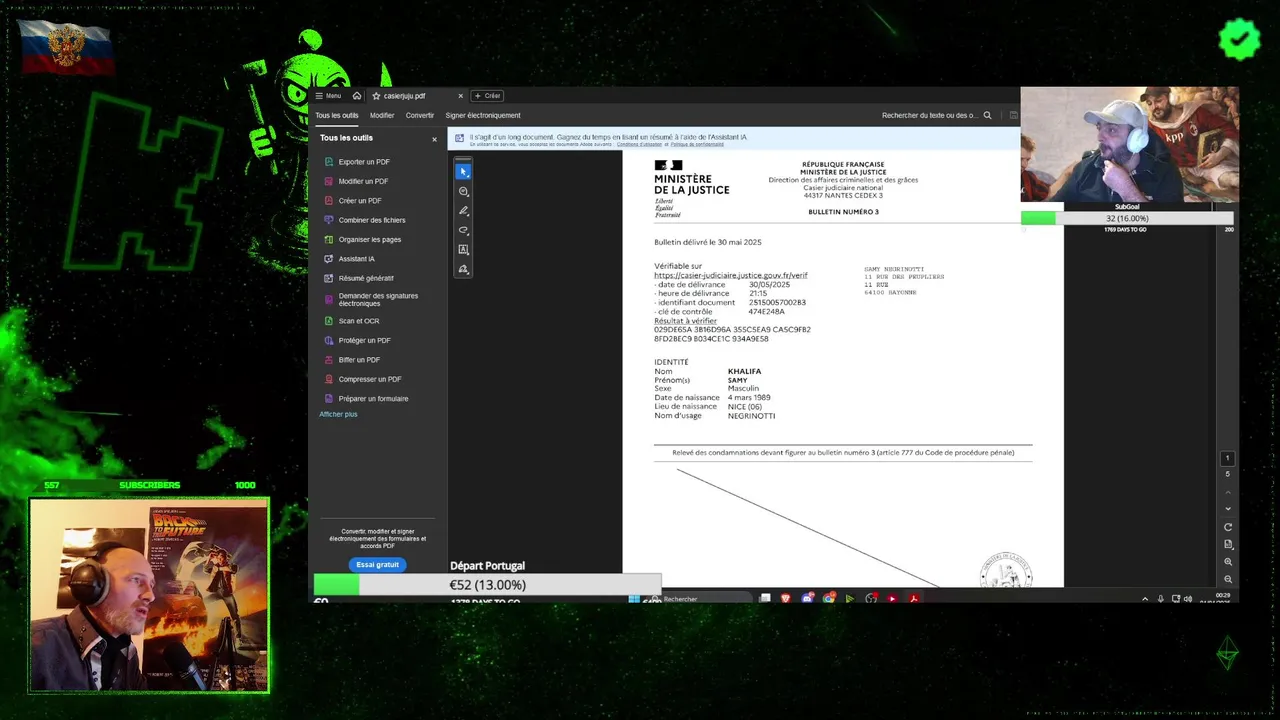Image resolution: width=1280 pixels, height=720 pixels.
Task: Open Chrome from the taskbar
Action: click(829, 599)
